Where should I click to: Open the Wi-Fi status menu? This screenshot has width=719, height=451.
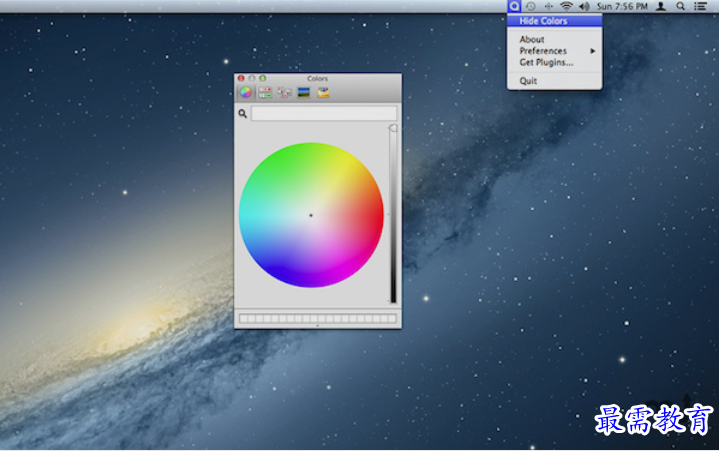coord(567,6)
